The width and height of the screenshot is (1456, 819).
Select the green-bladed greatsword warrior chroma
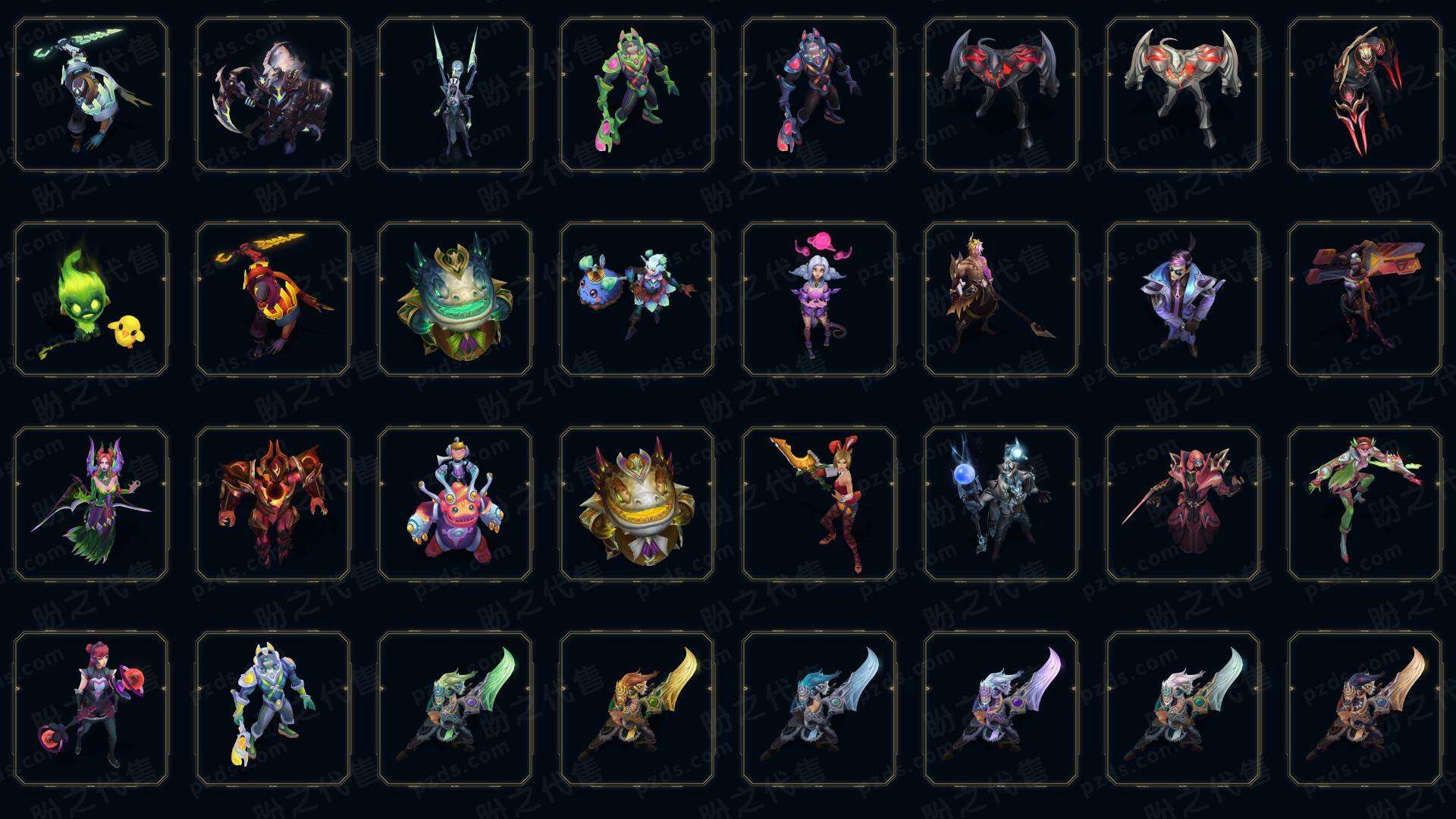pyautogui.click(x=455, y=708)
